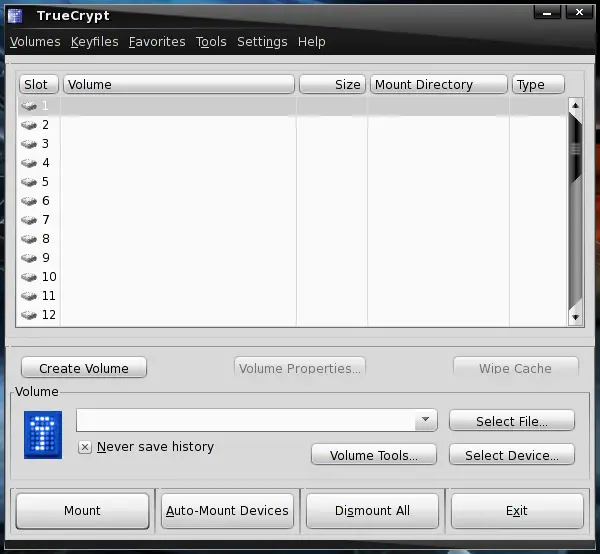
Task: Click the drive icon for slot 1
Action: [x=29, y=106]
